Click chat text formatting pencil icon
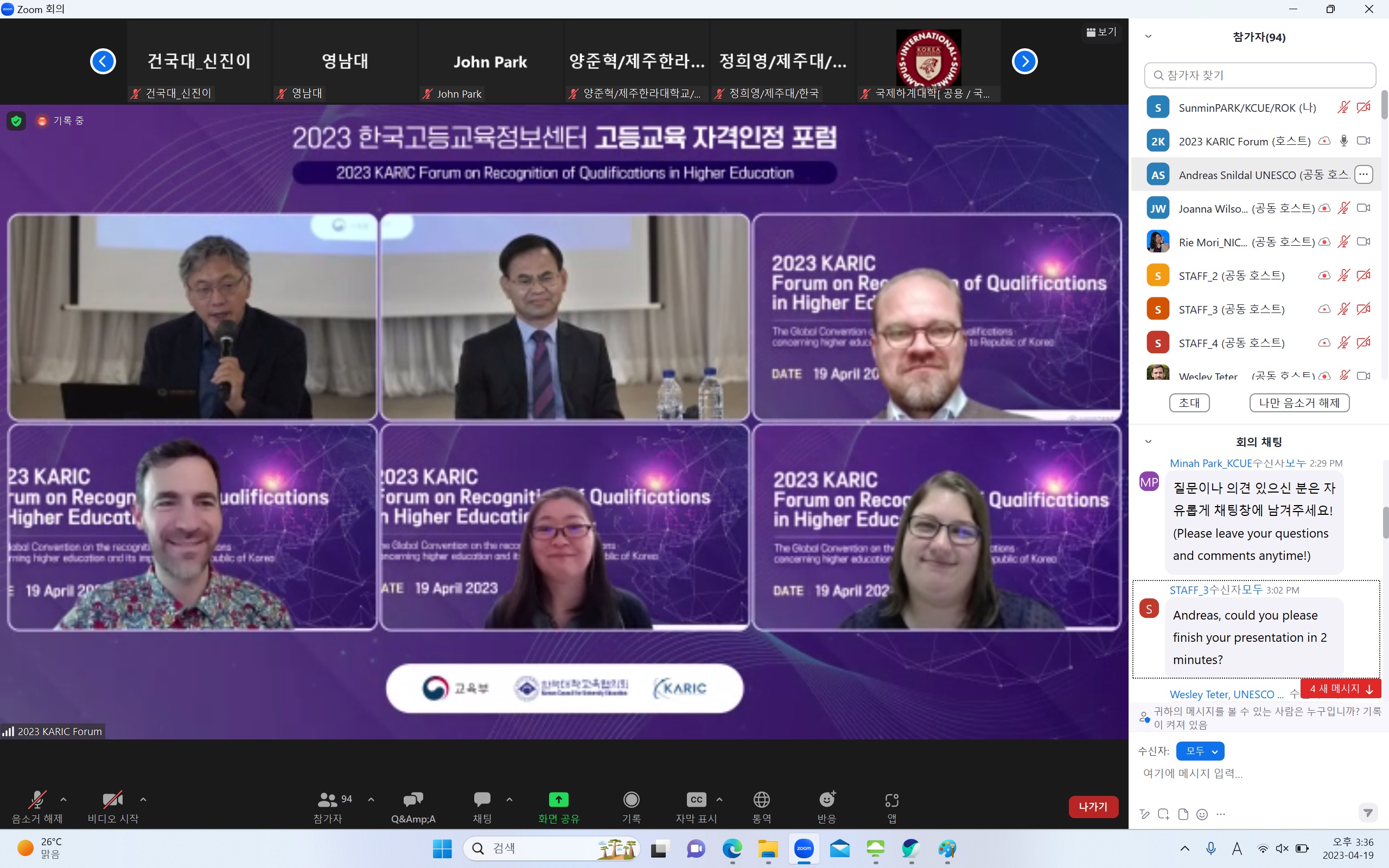Viewport: 1389px width, 868px height. [1144, 814]
